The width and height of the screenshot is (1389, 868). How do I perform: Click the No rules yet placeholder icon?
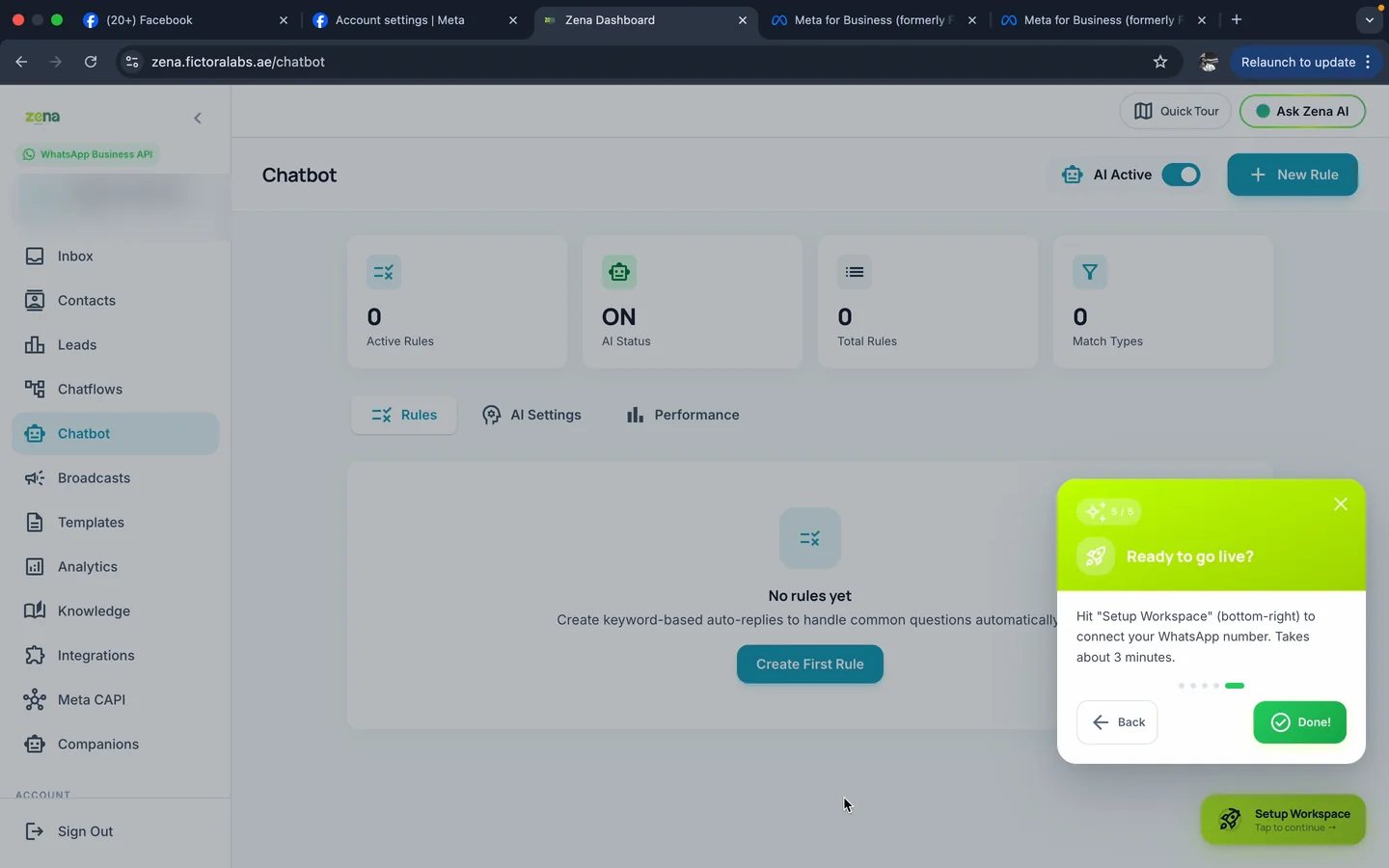point(810,538)
